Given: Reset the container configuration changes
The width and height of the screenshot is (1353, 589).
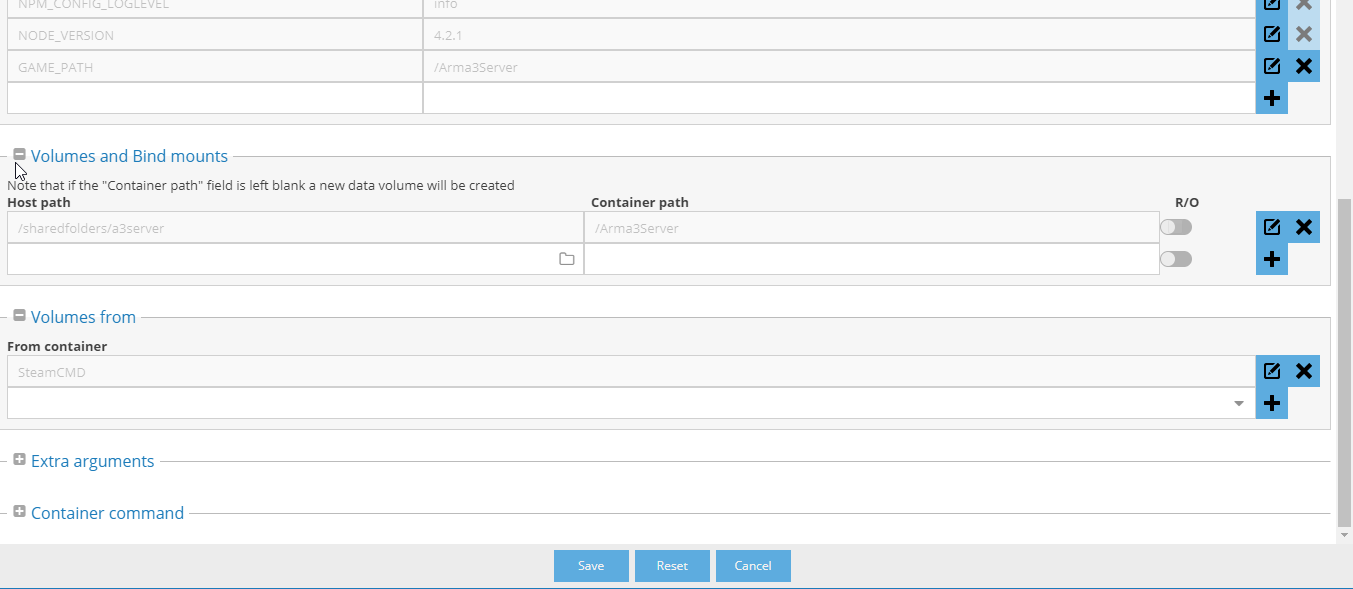Looking at the screenshot, I should pos(671,565).
